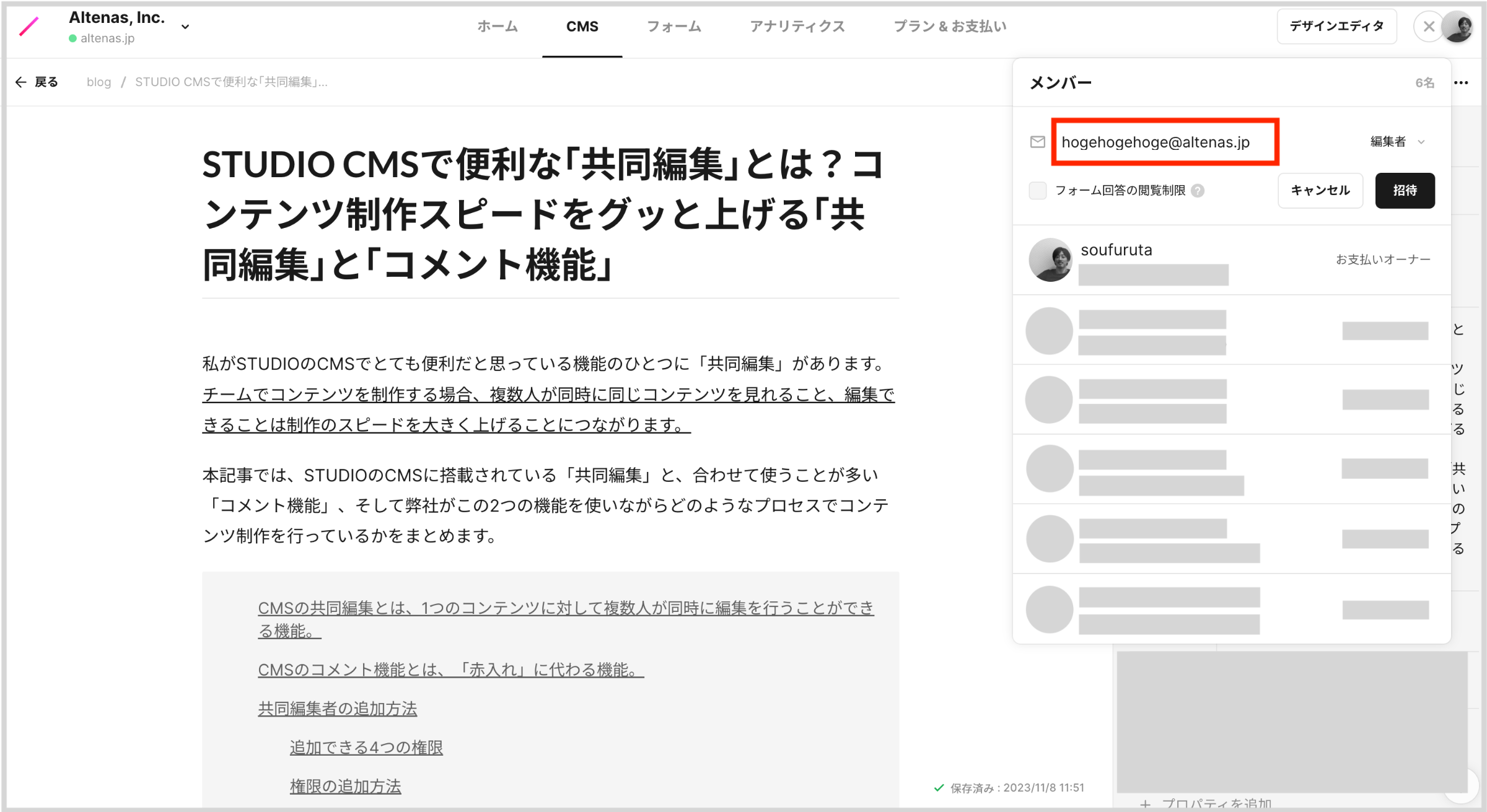
Task: Click the help question mark icon
Action: coord(1198,190)
